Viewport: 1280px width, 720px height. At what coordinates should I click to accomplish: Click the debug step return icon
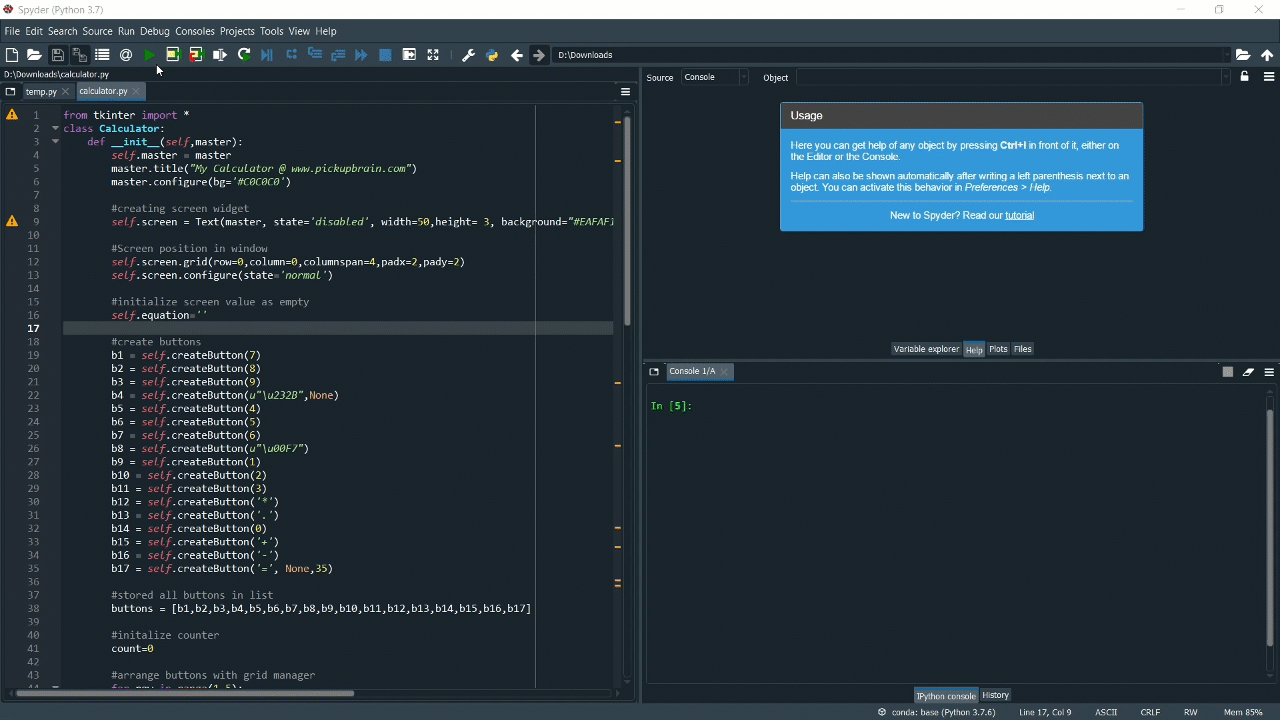(x=338, y=55)
